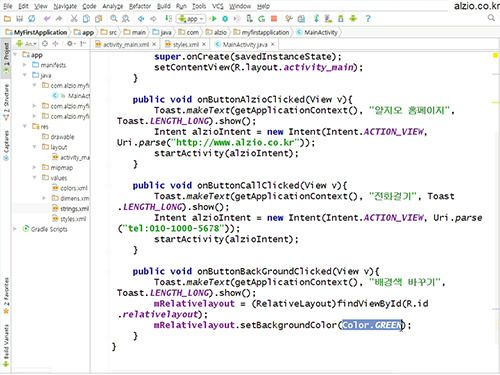This screenshot has width=500, height=375.
Task: Collapse the java folder
Action: (x=24, y=75)
